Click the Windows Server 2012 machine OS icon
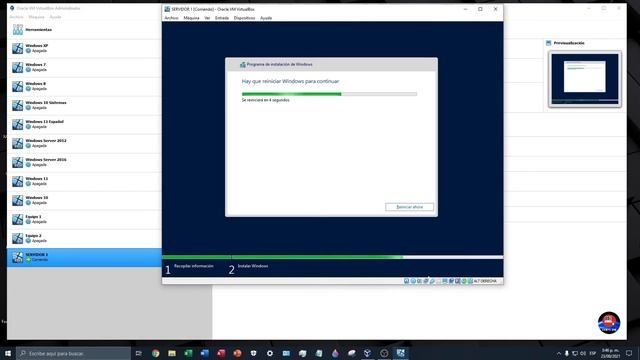Image resolution: width=640 pixels, height=360 pixels. (18, 143)
